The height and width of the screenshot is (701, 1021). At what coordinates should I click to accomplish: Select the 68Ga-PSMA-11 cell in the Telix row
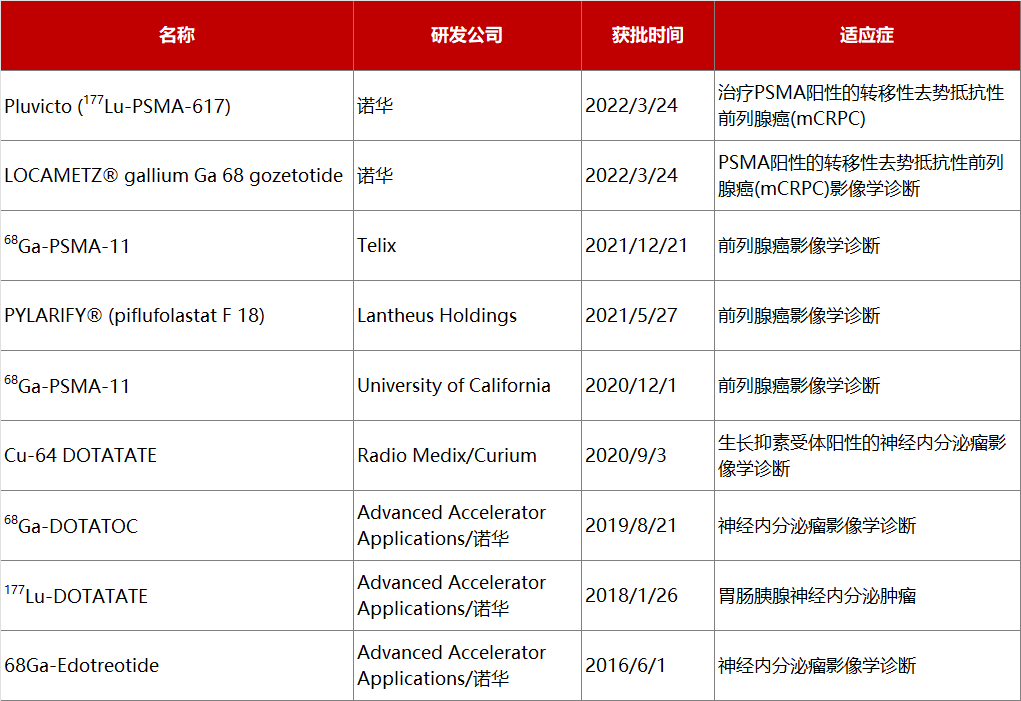coord(176,245)
